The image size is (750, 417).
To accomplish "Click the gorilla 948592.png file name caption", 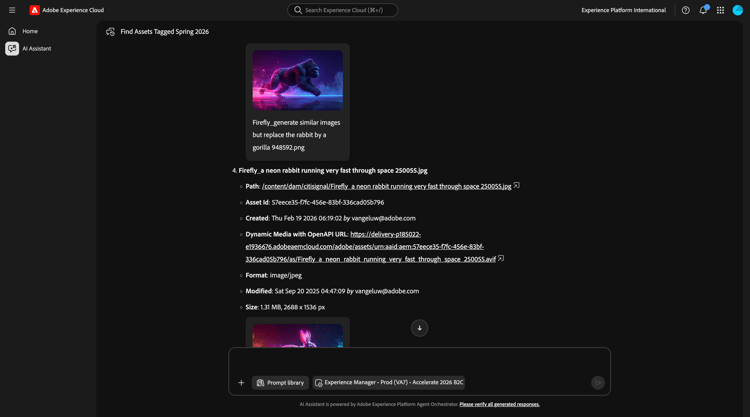I will tap(296, 135).
